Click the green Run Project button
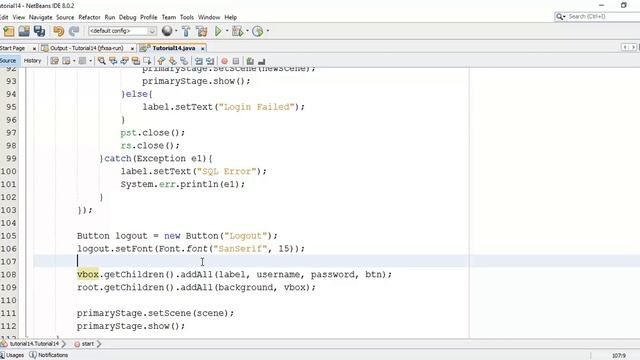Viewport: 640px width, 360px height. click(218, 31)
